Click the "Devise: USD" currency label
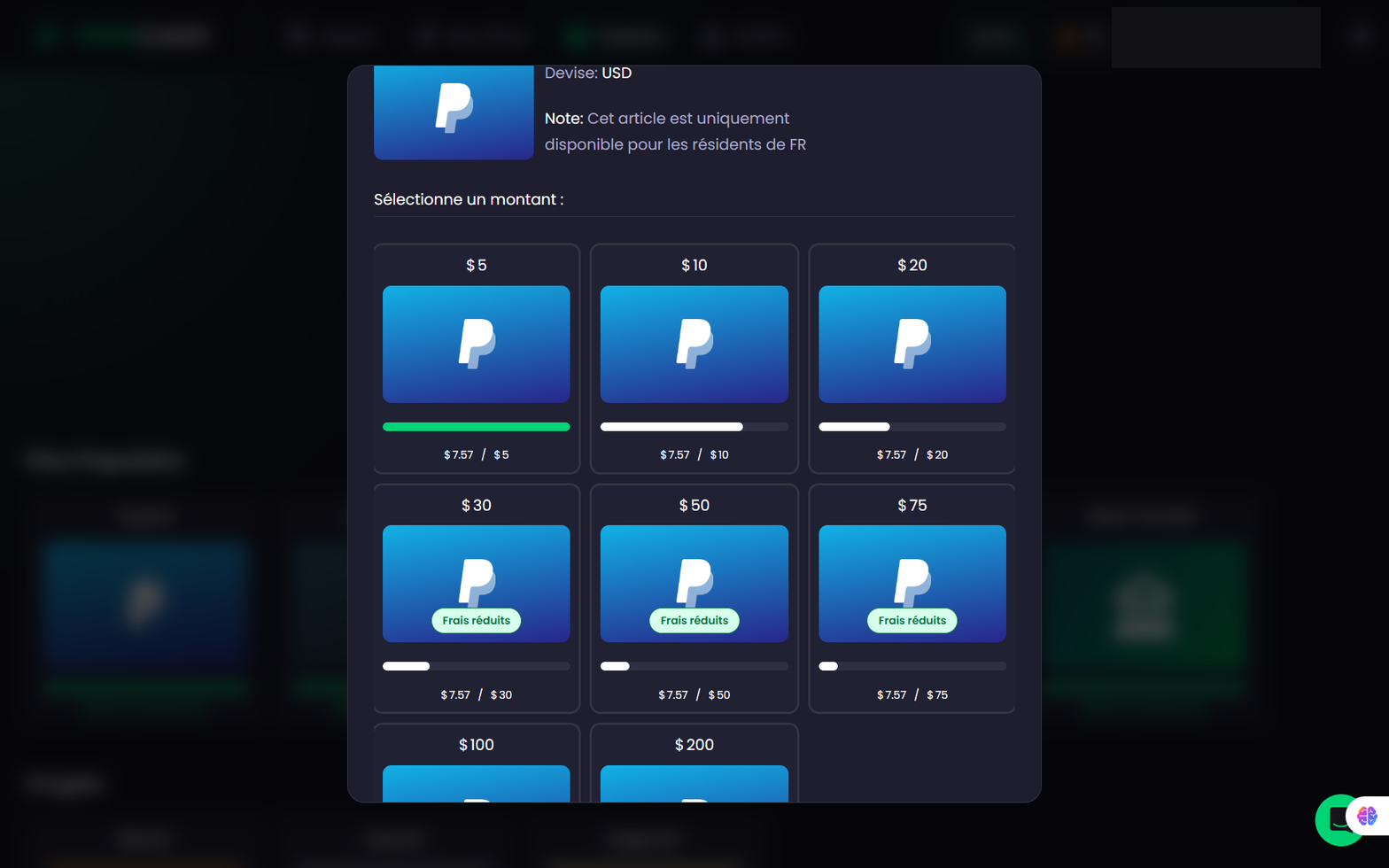The width and height of the screenshot is (1389, 868). point(588,73)
